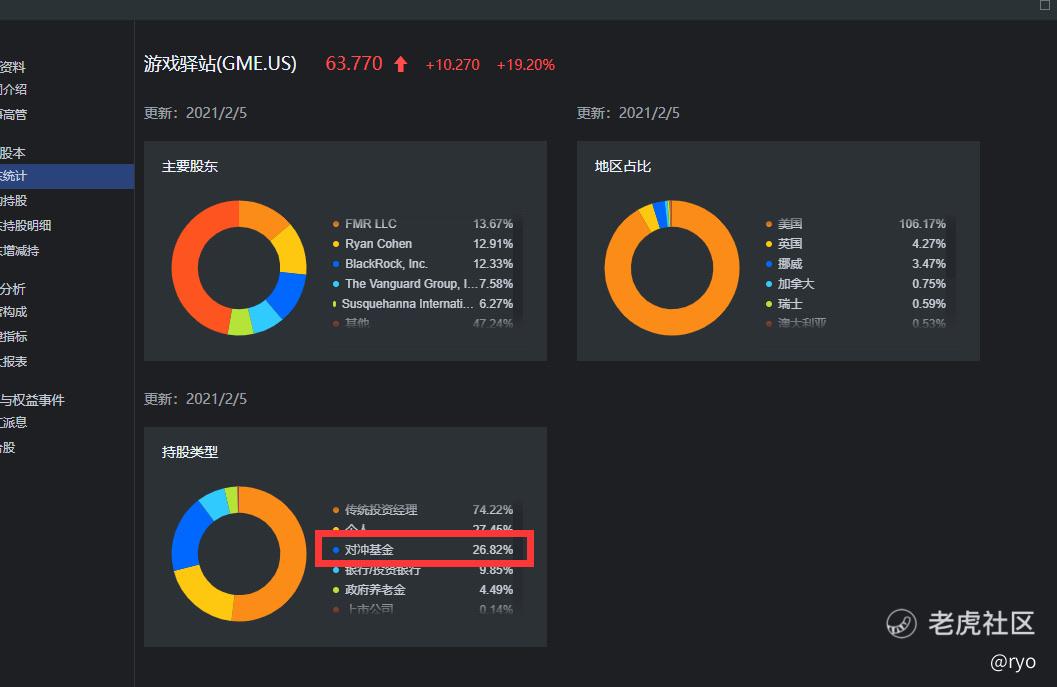Select the 挪威 region legend entry
1057x687 pixels.
tap(790, 264)
